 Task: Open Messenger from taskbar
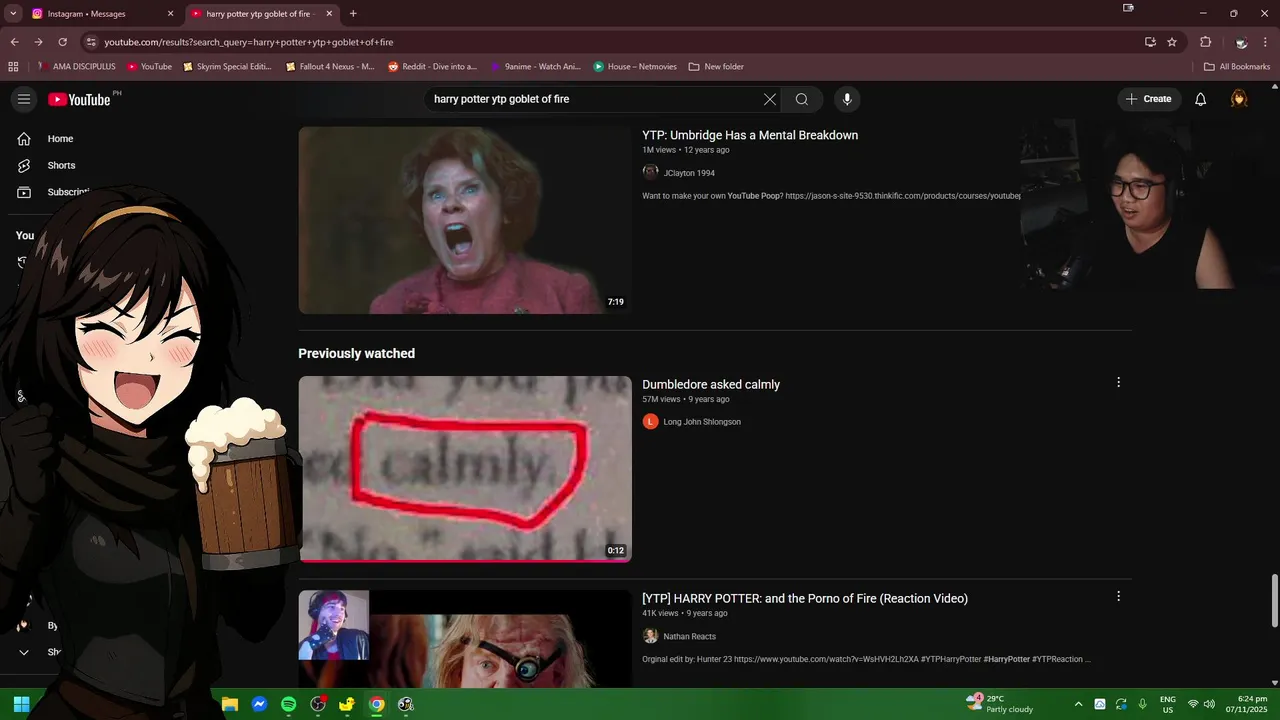pyautogui.click(x=259, y=704)
